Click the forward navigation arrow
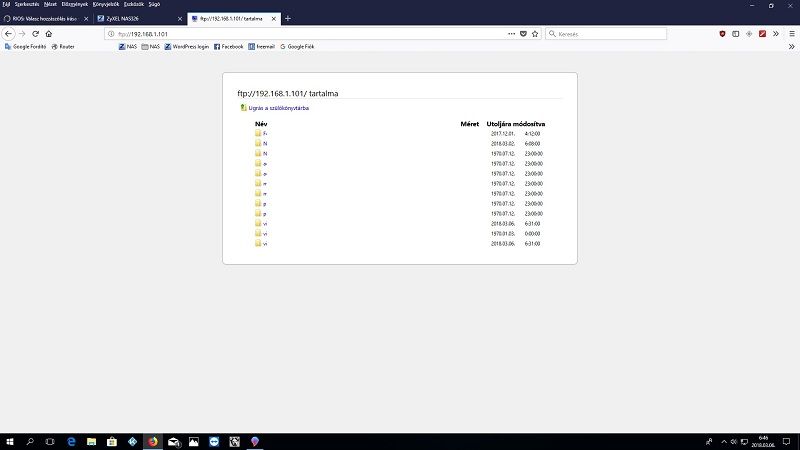This screenshot has height=450, width=800. (x=22, y=34)
